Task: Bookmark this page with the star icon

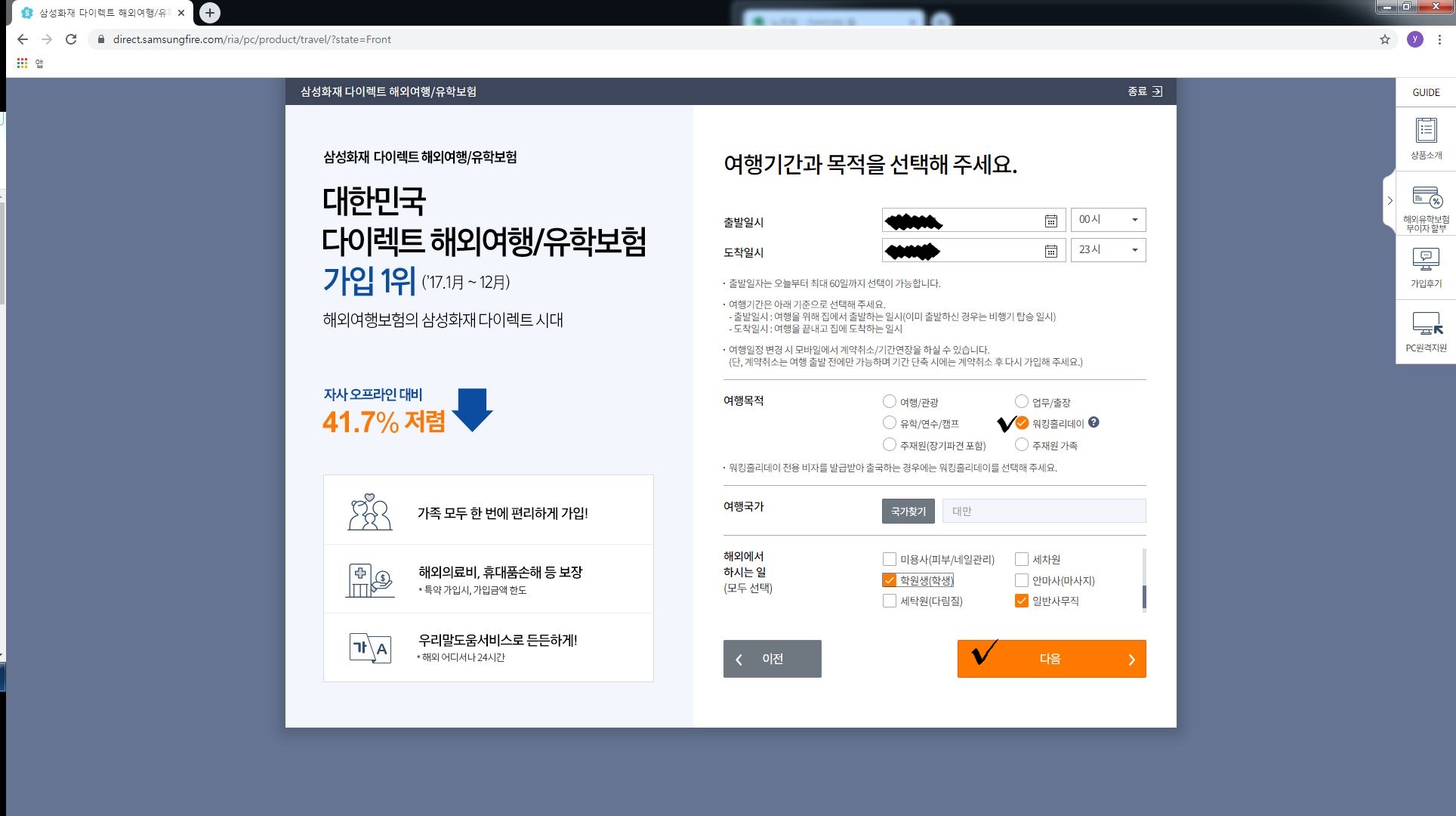Action: click(1385, 39)
